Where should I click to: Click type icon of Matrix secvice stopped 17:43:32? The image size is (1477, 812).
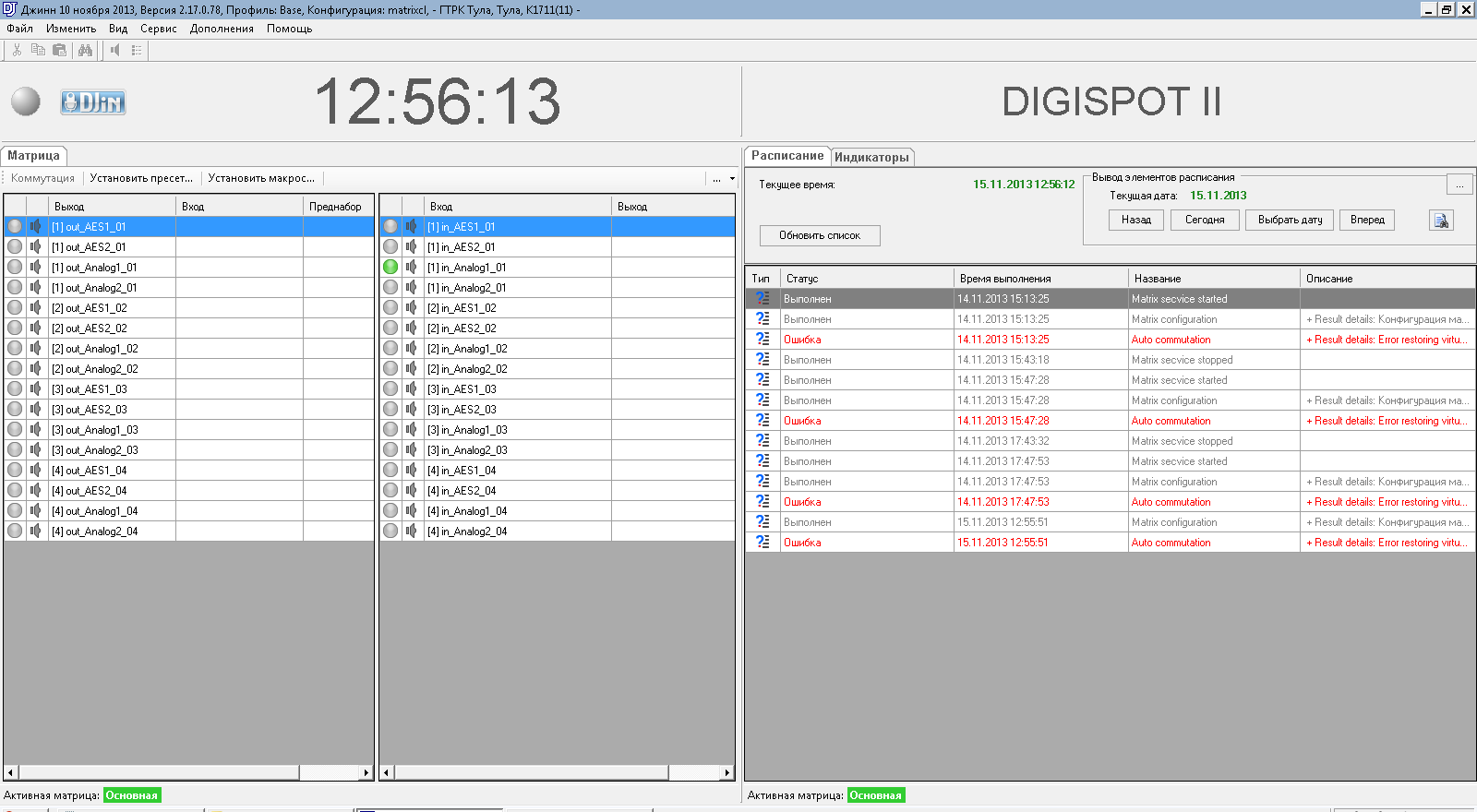(x=763, y=440)
